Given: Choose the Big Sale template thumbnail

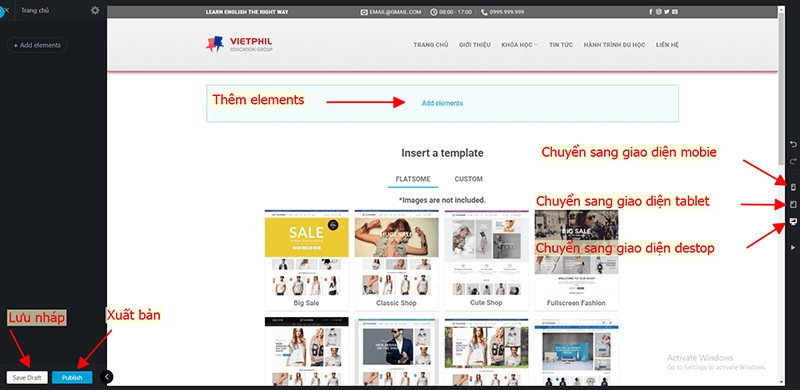Looking at the screenshot, I should (x=307, y=259).
